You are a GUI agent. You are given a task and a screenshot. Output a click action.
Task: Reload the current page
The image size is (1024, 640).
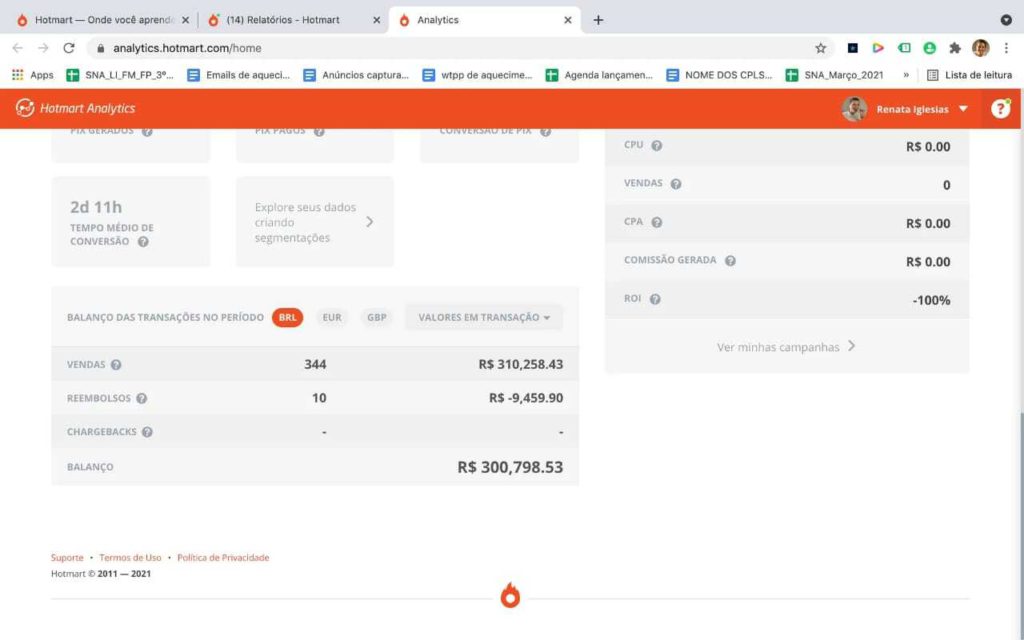[69, 48]
